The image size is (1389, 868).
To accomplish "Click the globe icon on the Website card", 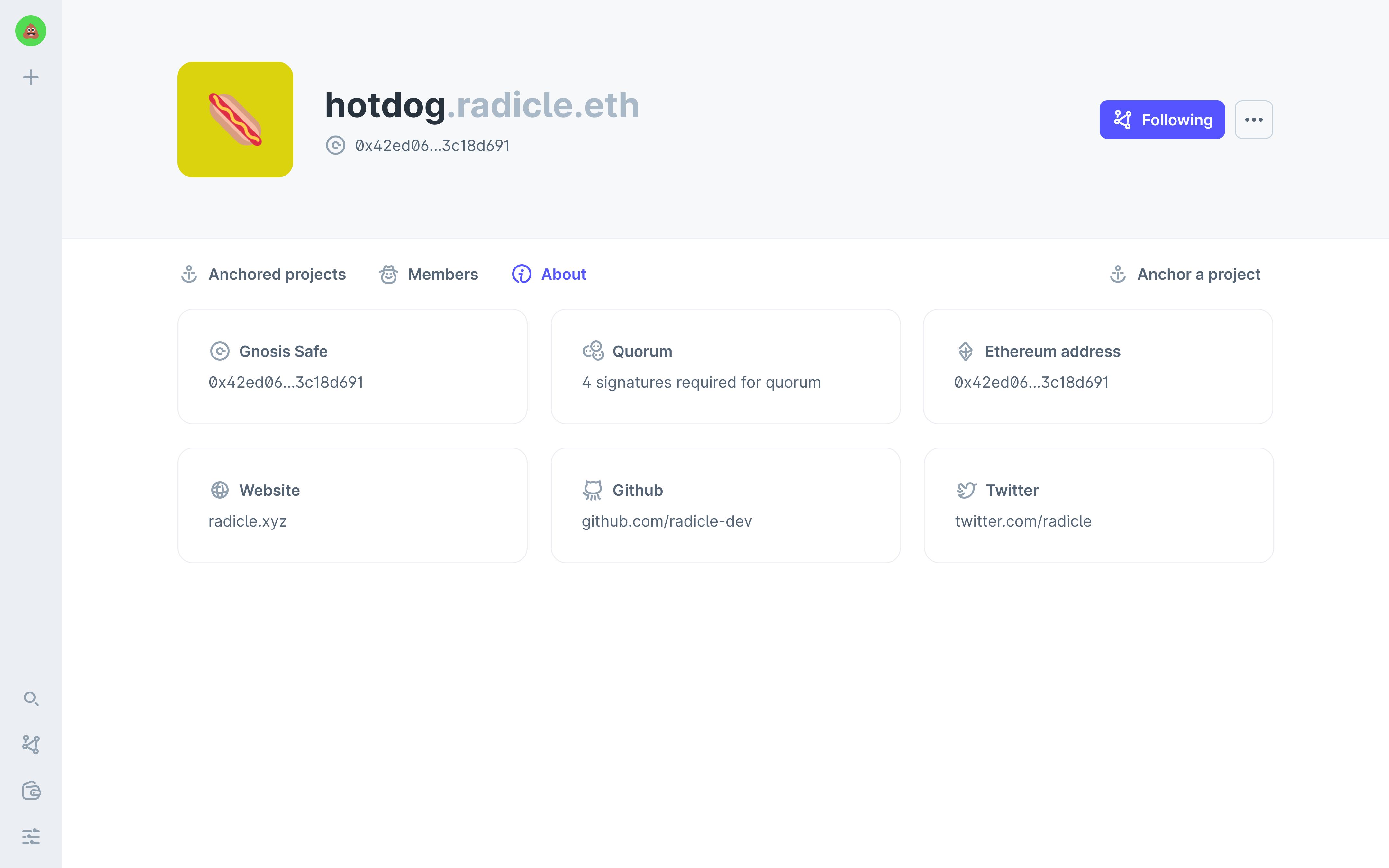I will [220, 490].
